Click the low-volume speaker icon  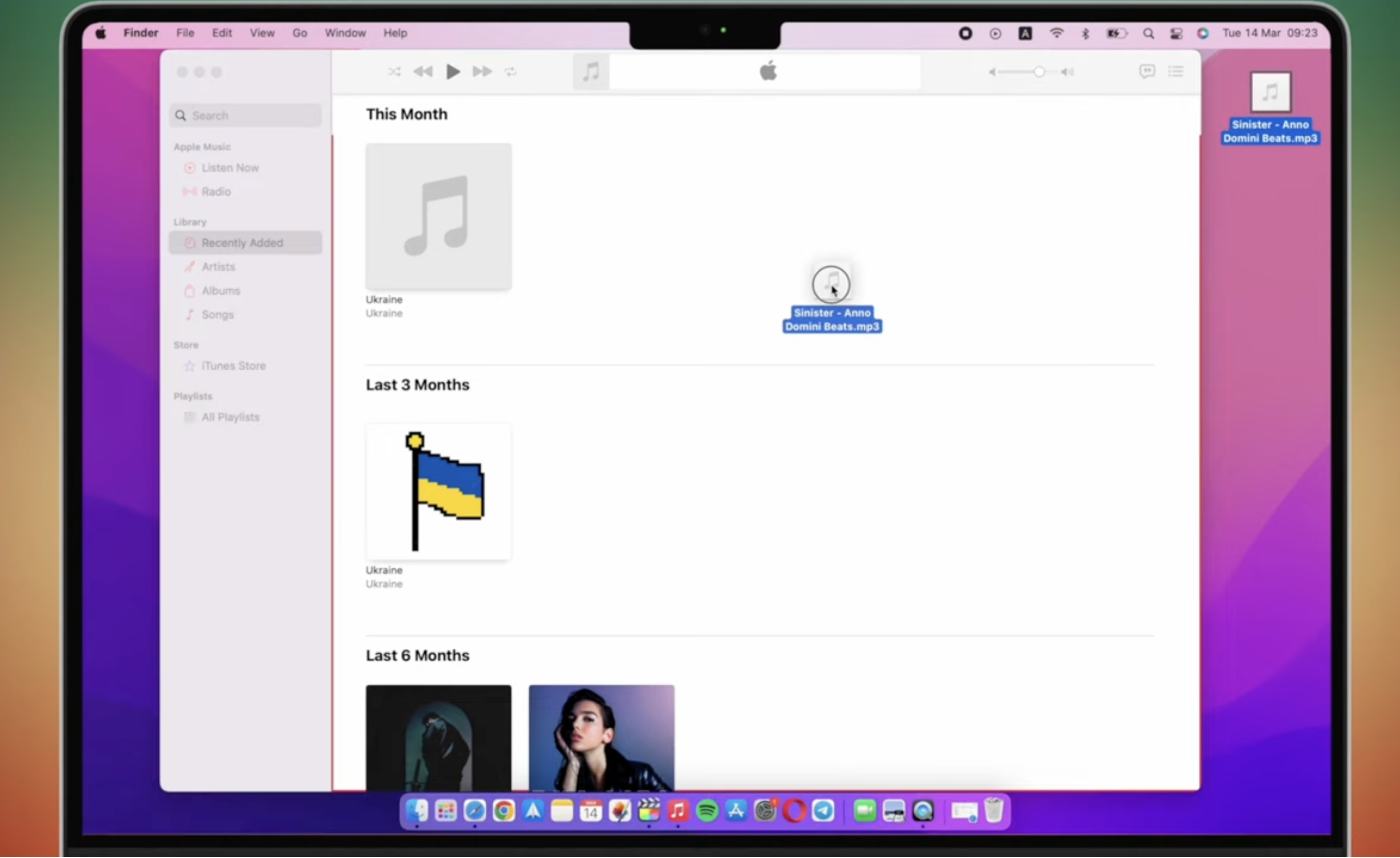coord(992,72)
